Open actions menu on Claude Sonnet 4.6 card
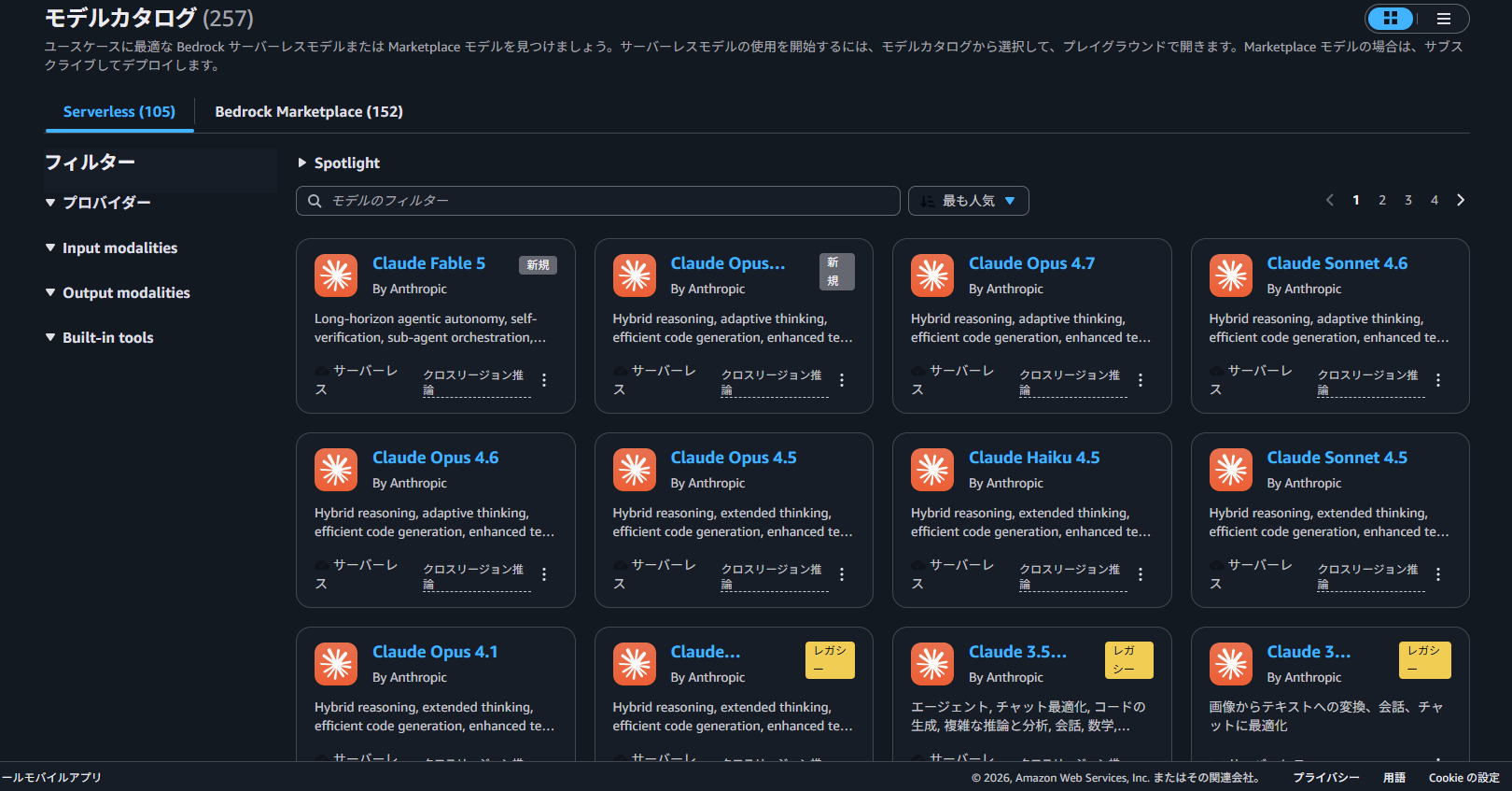 point(1438,380)
